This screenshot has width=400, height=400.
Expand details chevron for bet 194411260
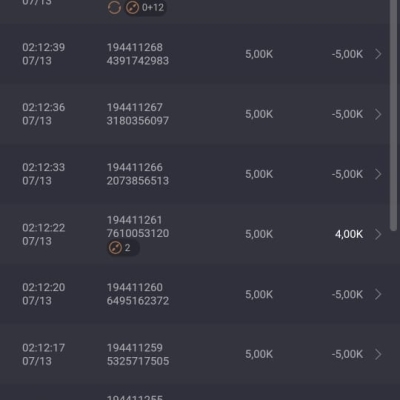(378, 294)
